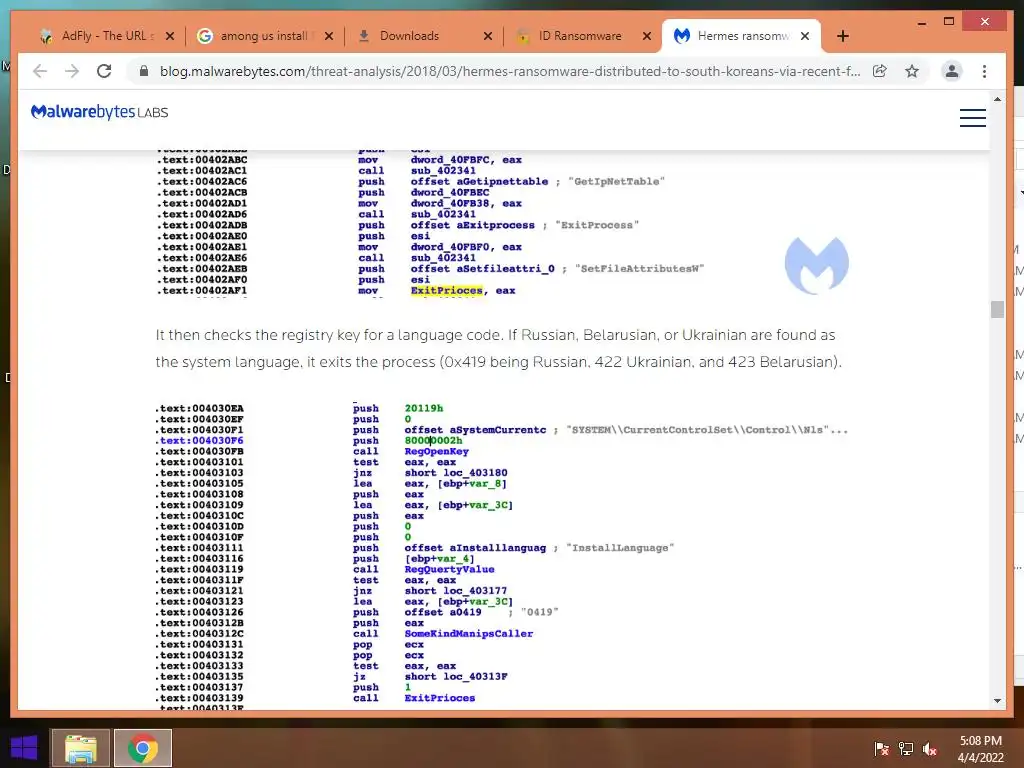Click SomeKindManipsCaller text
Image resolution: width=1024 pixels, height=768 pixels.
tap(469, 633)
